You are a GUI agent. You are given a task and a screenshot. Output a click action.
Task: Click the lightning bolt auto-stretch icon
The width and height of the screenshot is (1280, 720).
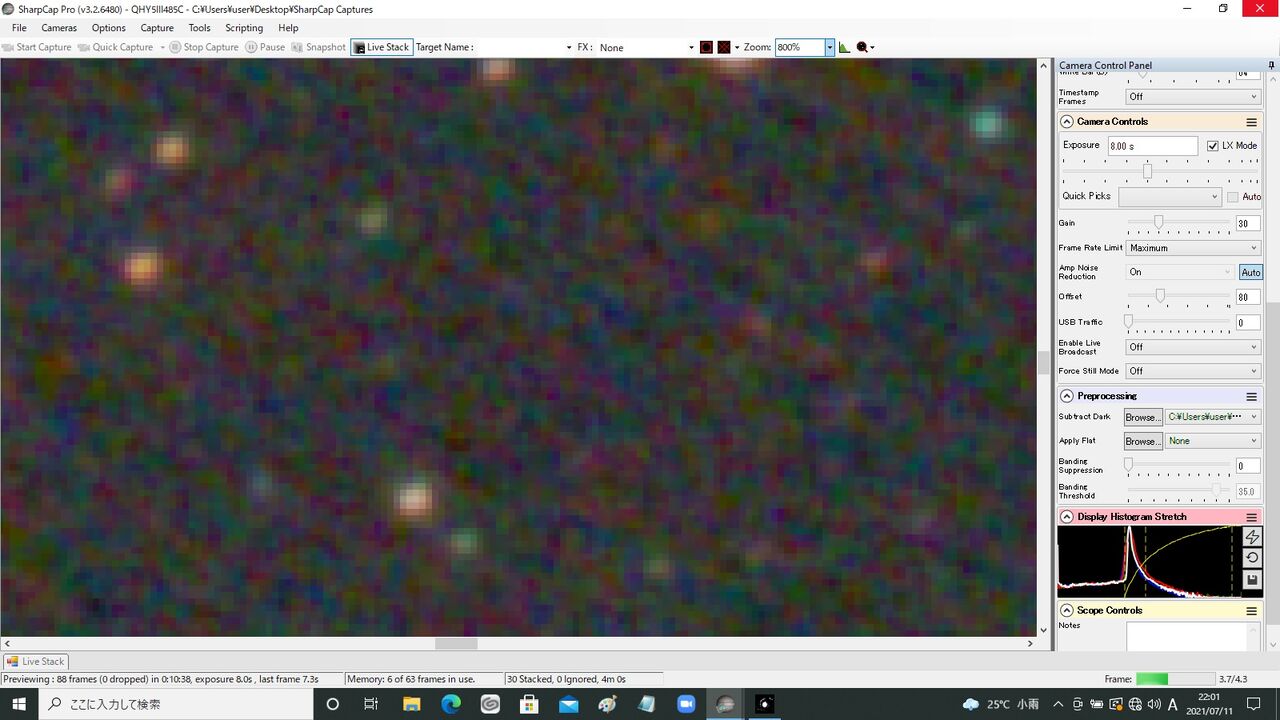[x=1252, y=537]
